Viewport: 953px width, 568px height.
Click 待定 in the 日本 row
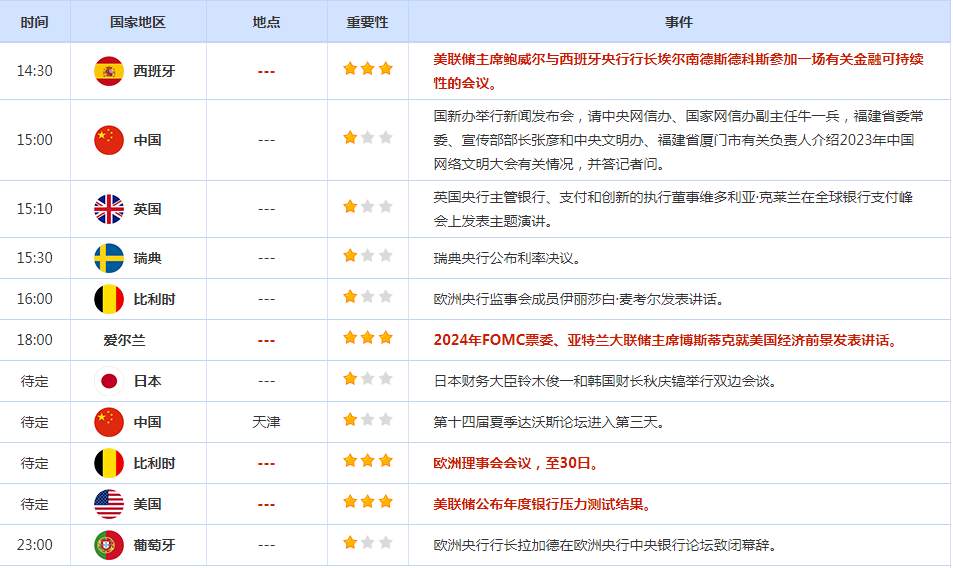tap(35, 381)
